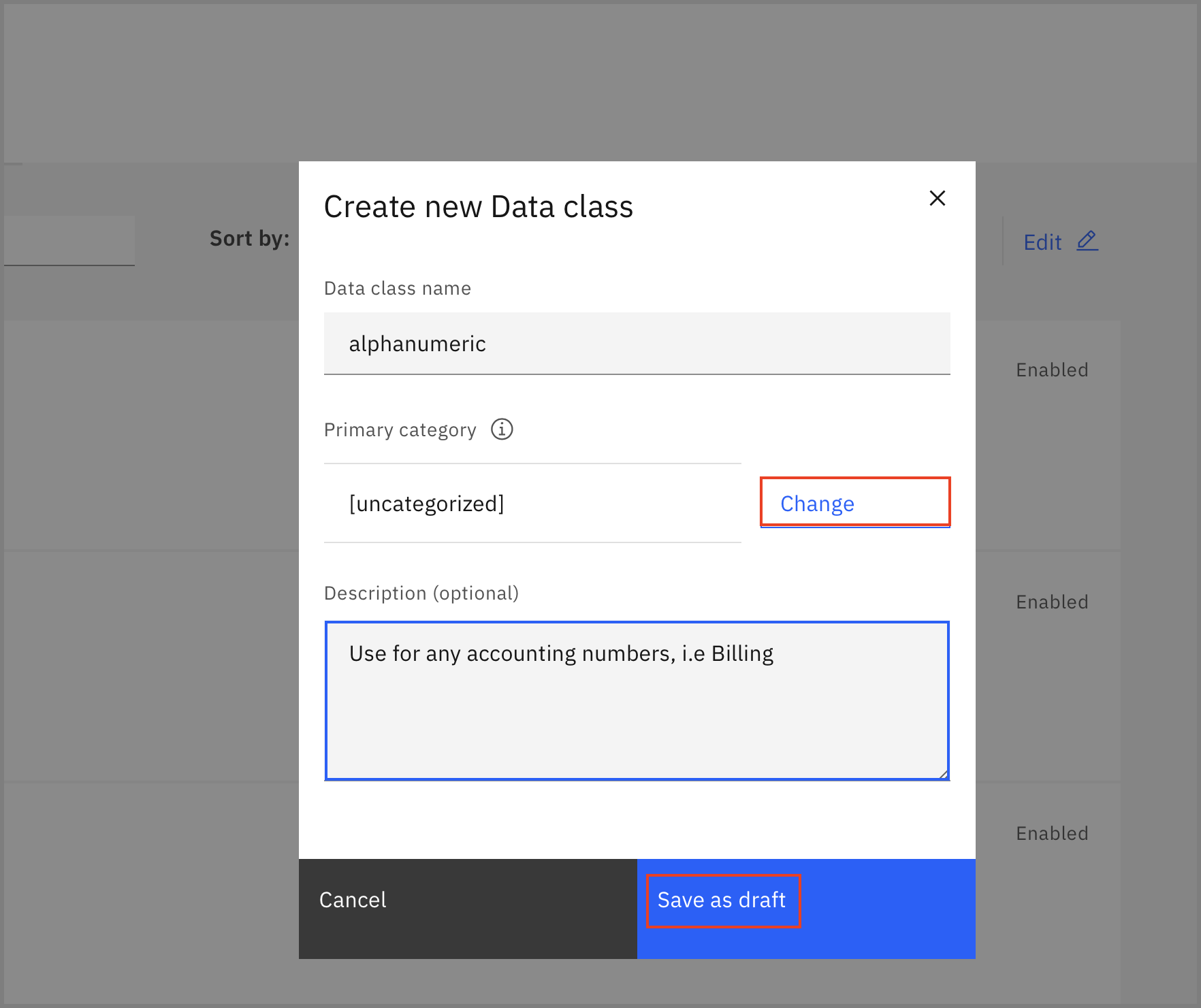This screenshot has width=1201, height=1008.
Task: Open the Edit link in the background panel
Action: click(1042, 242)
